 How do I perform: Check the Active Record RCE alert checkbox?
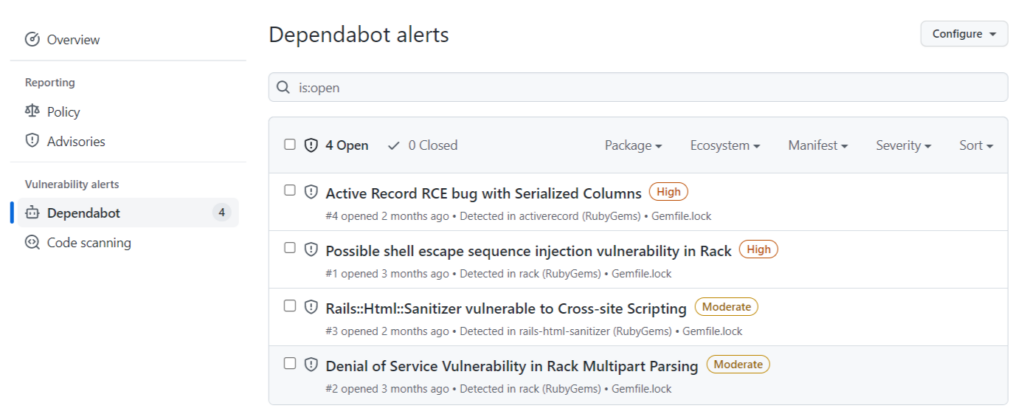[x=290, y=190]
